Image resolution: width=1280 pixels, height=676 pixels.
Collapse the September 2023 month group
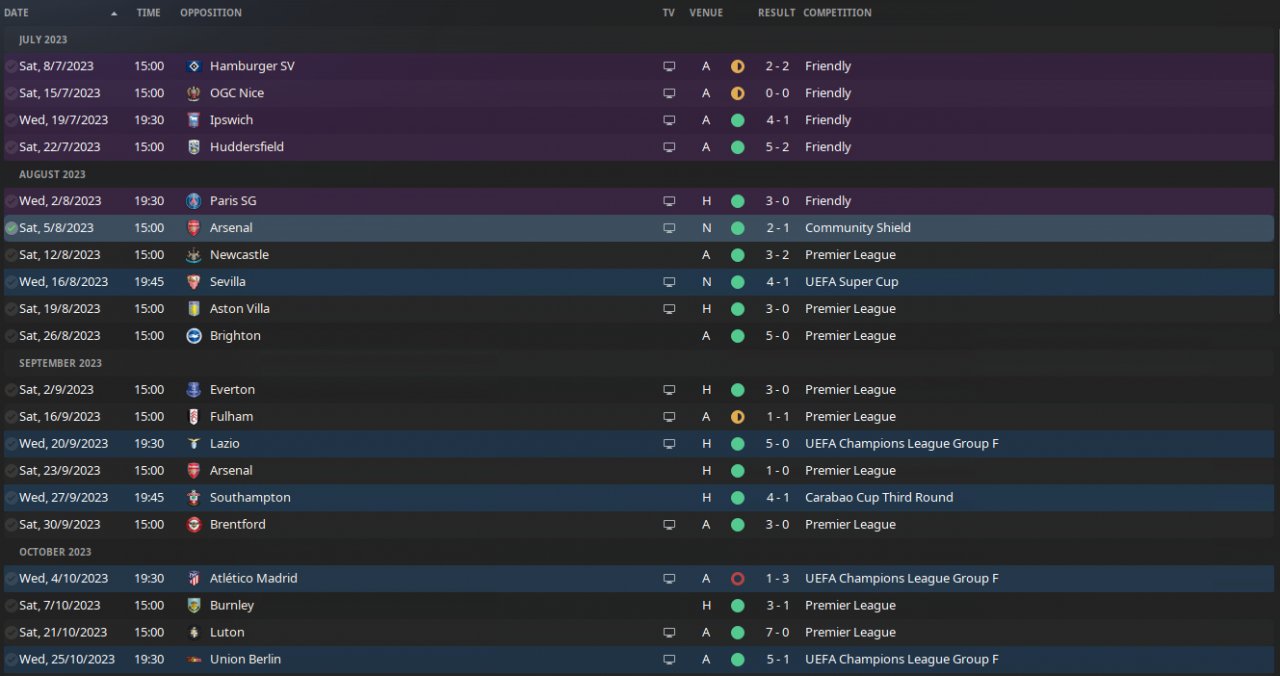pos(60,363)
